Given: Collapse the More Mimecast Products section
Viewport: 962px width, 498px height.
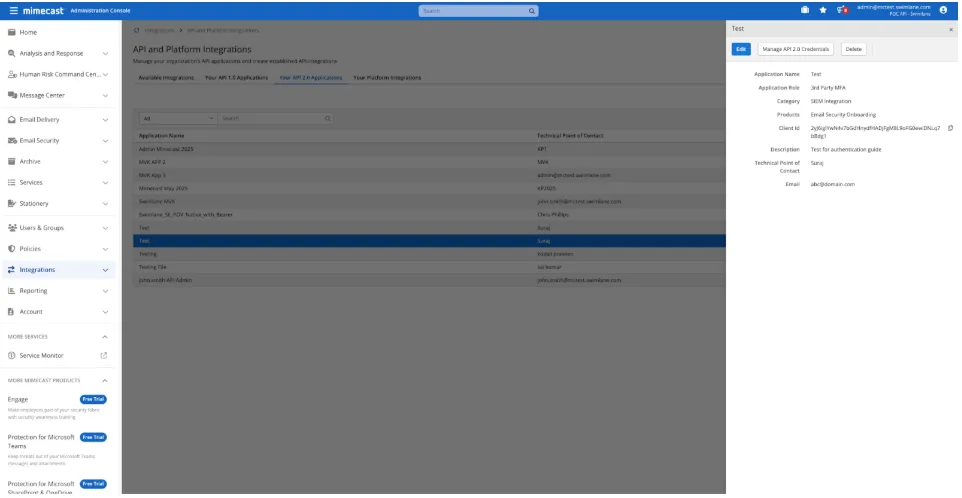Looking at the screenshot, I should point(104,380).
